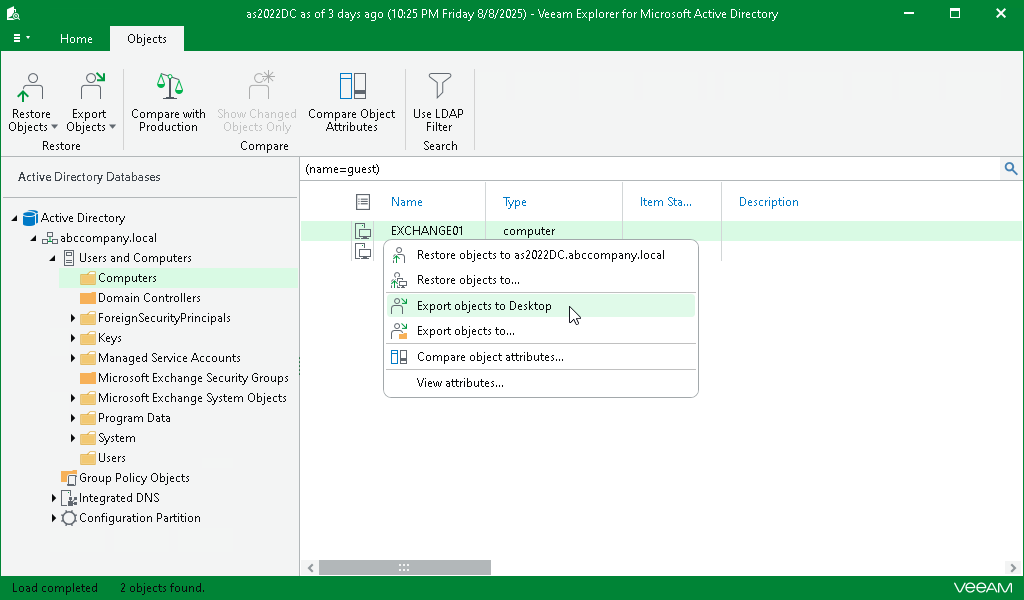Click the list column header icon
The height and width of the screenshot is (600, 1024).
tap(363, 202)
